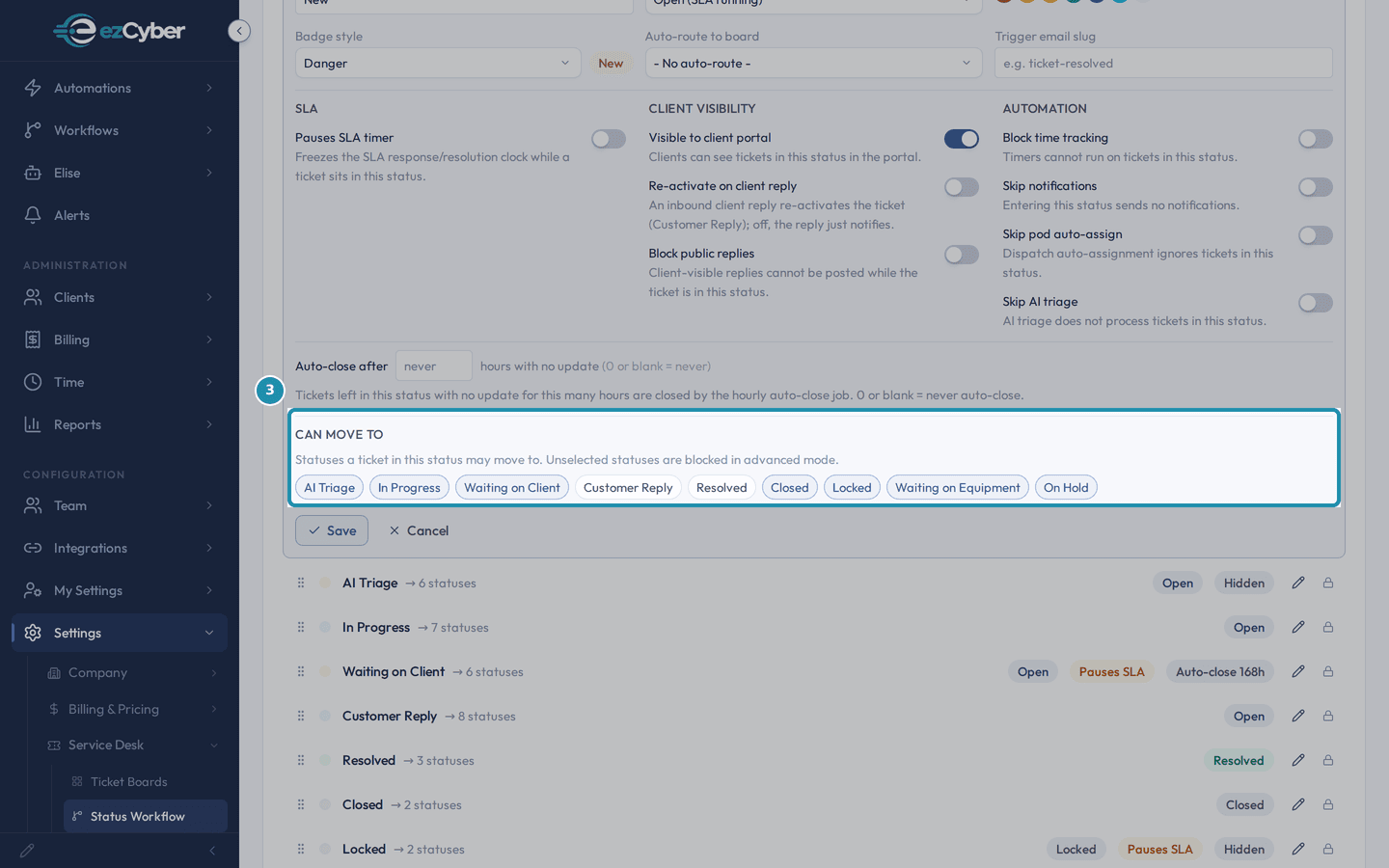The height and width of the screenshot is (868, 1389).
Task: Enable Block time tracking switch
Action: point(1316,139)
